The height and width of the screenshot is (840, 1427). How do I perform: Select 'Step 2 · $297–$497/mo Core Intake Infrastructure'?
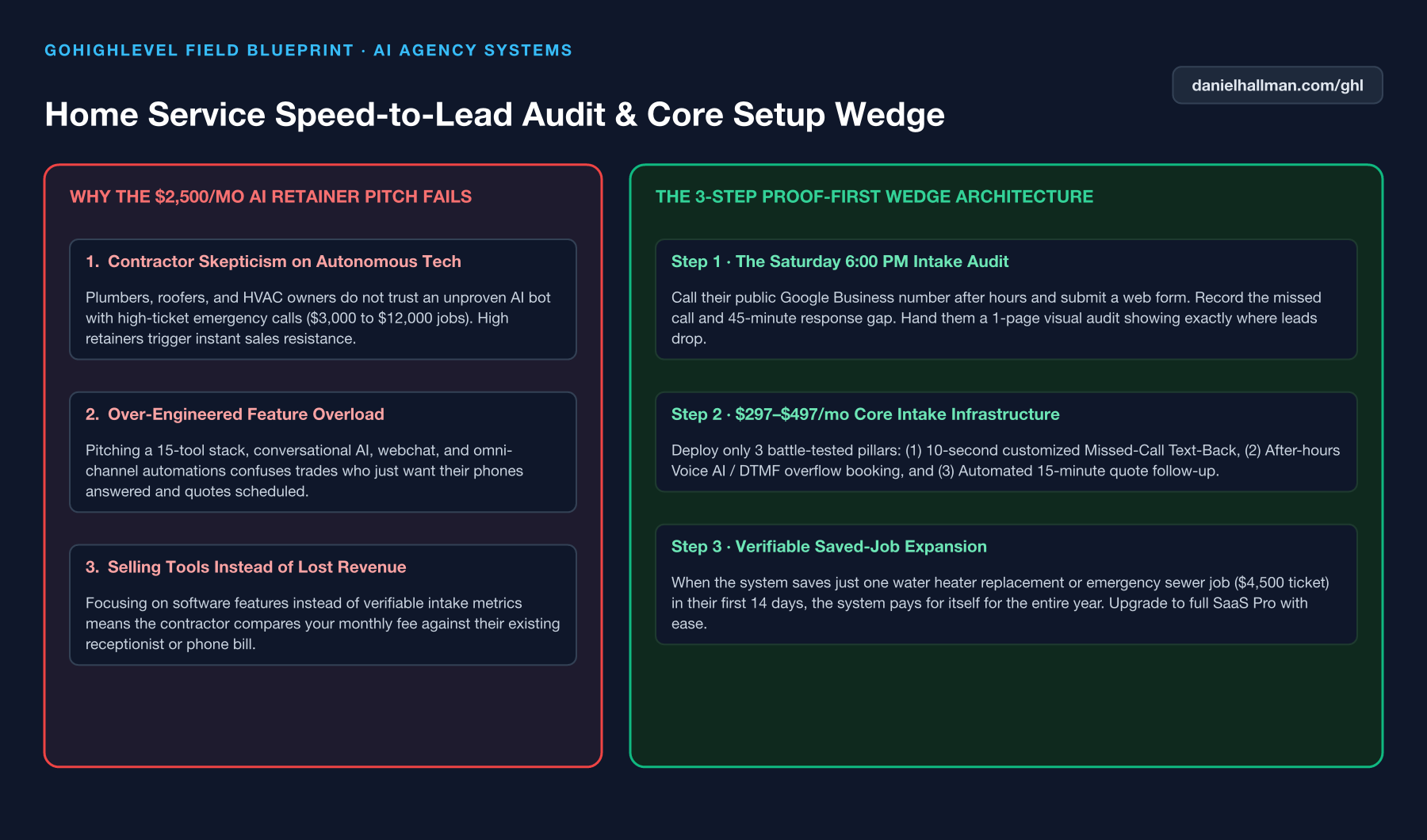pyautogui.click(x=865, y=414)
